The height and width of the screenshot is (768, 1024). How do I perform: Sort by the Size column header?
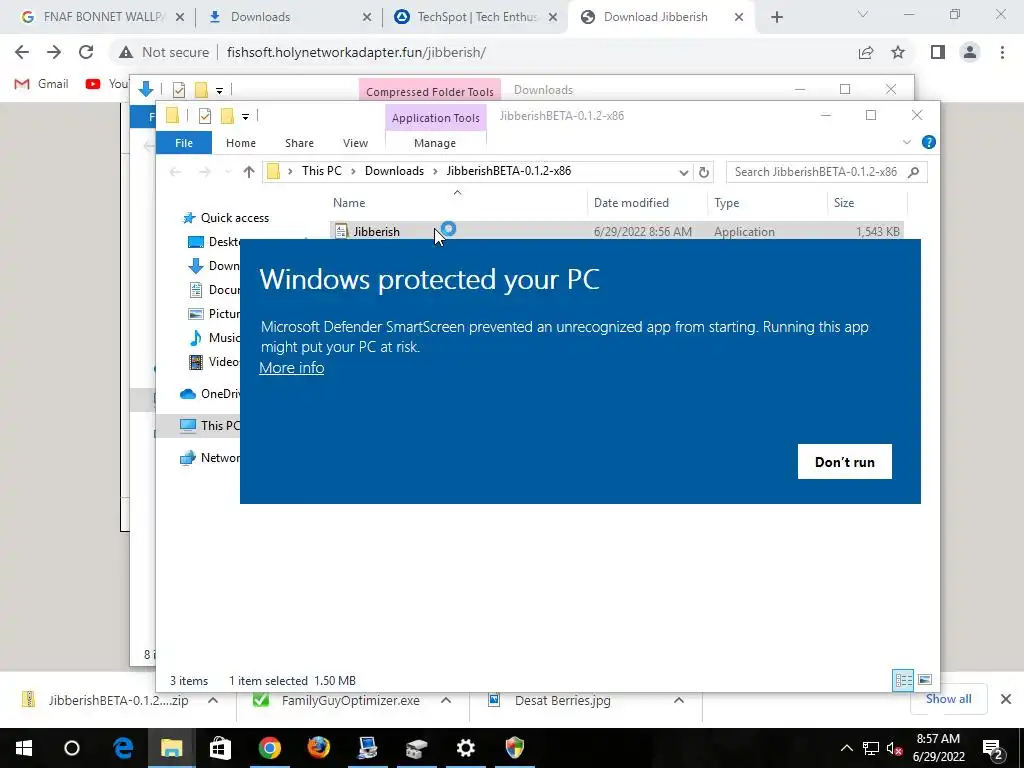[x=844, y=202]
